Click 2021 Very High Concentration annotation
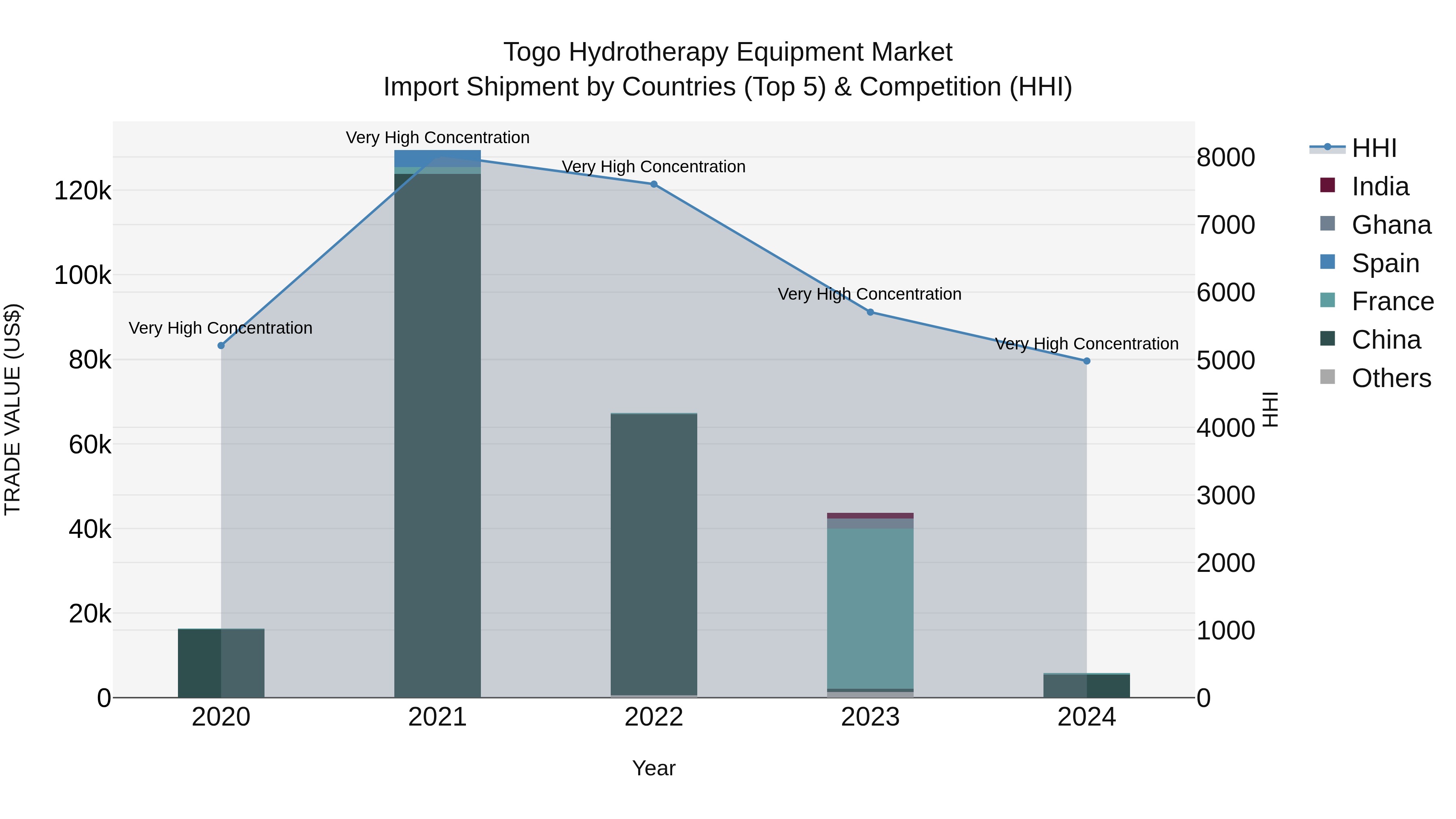The height and width of the screenshot is (819, 1456). point(438,138)
